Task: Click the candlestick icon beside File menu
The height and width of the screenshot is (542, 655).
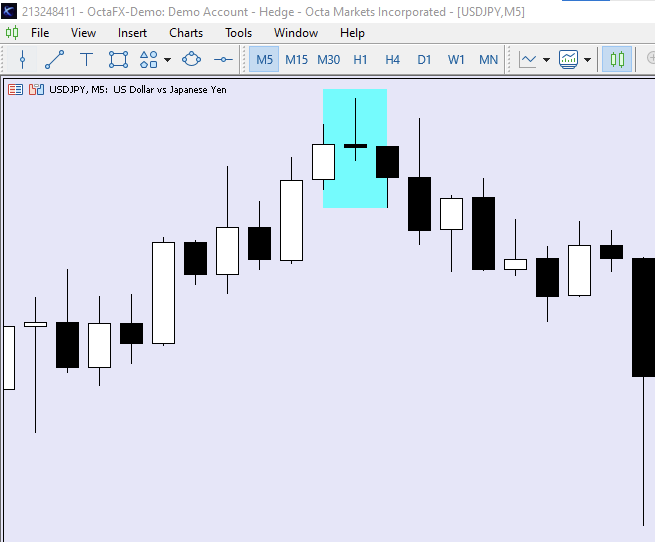Action: pyautogui.click(x=12, y=33)
